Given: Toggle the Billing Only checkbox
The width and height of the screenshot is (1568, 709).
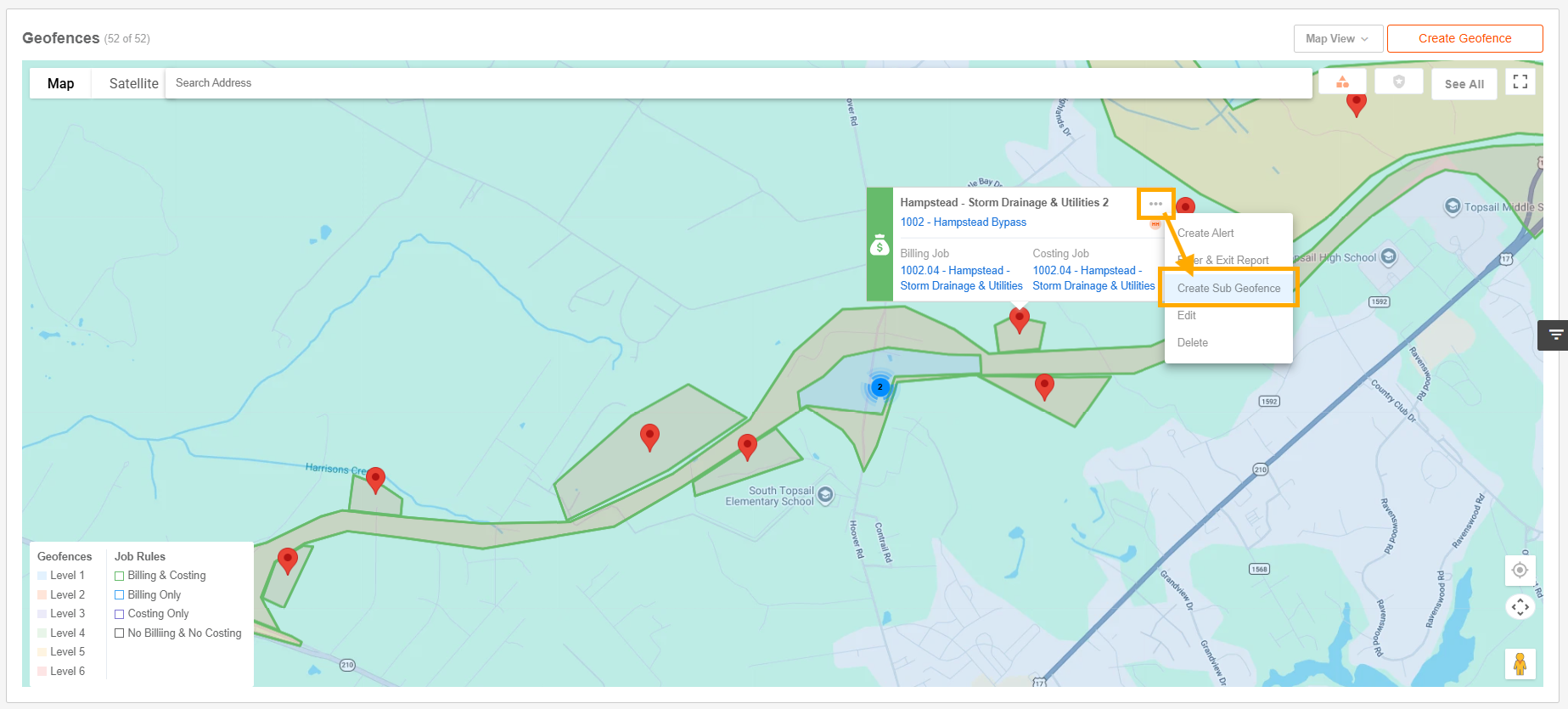Looking at the screenshot, I should (120, 595).
